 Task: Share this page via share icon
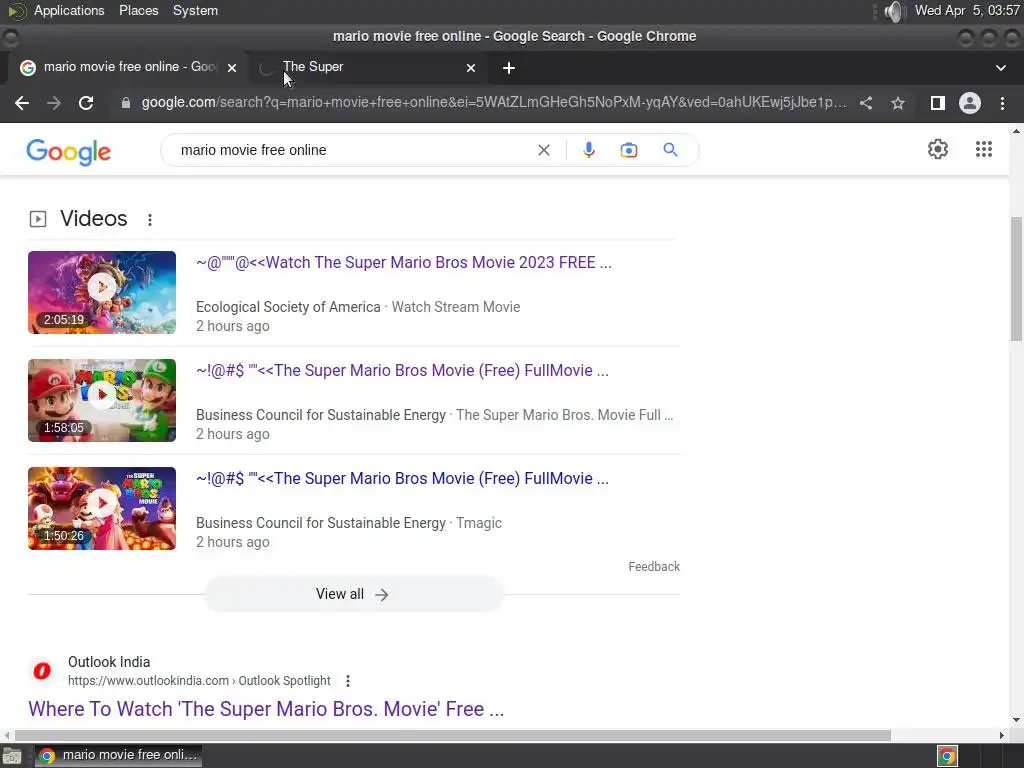(866, 103)
